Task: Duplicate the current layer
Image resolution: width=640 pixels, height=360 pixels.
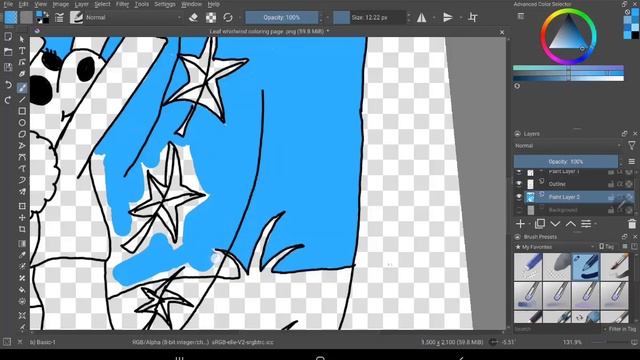Action: (x=540, y=224)
